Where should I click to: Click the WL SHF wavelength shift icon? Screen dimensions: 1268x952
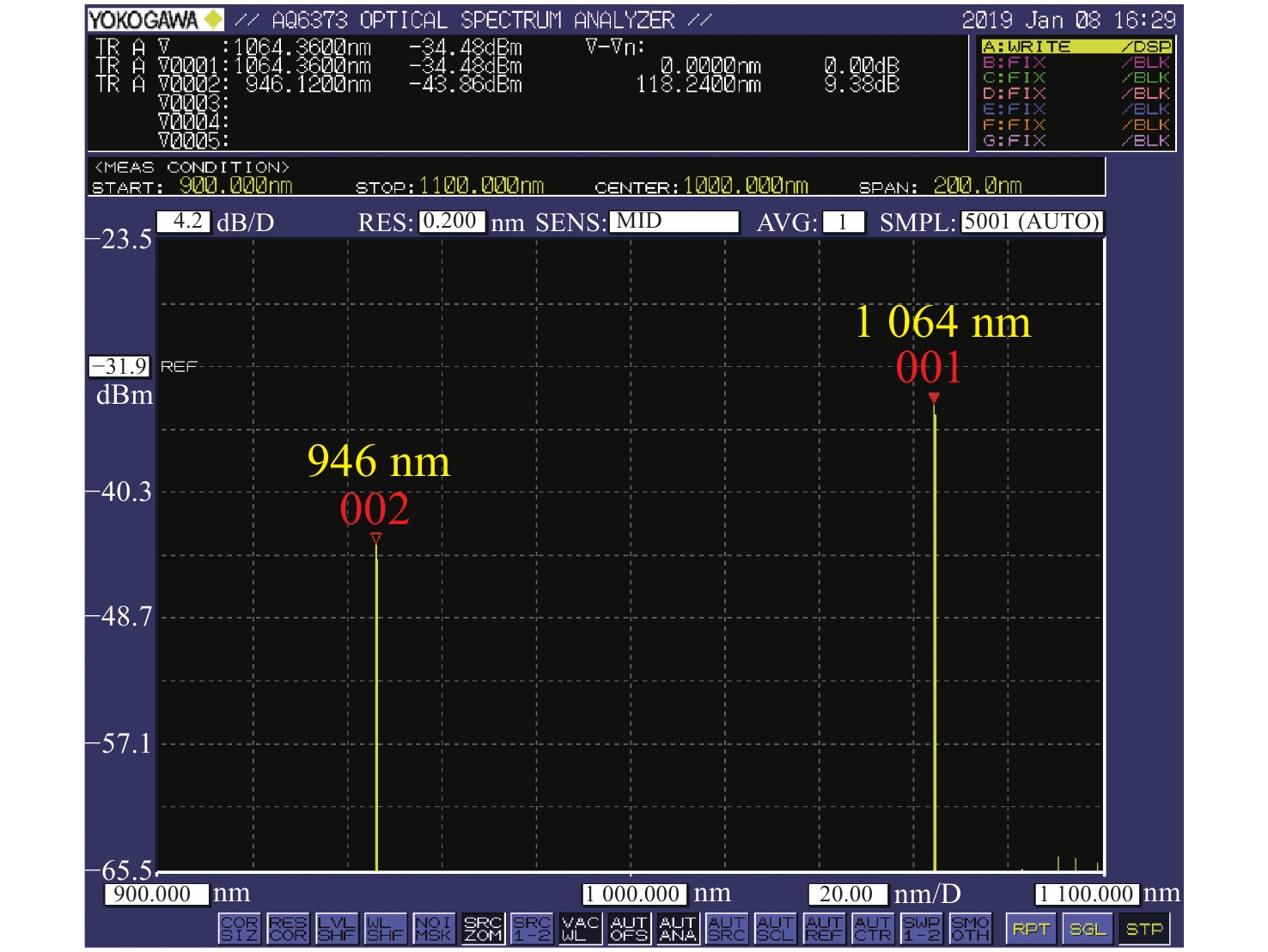tap(385, 929)
